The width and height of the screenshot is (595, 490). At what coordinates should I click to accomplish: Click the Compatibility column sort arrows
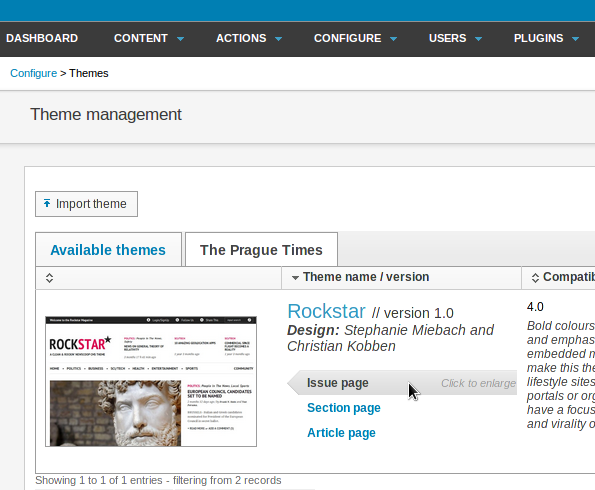point(535,278)
